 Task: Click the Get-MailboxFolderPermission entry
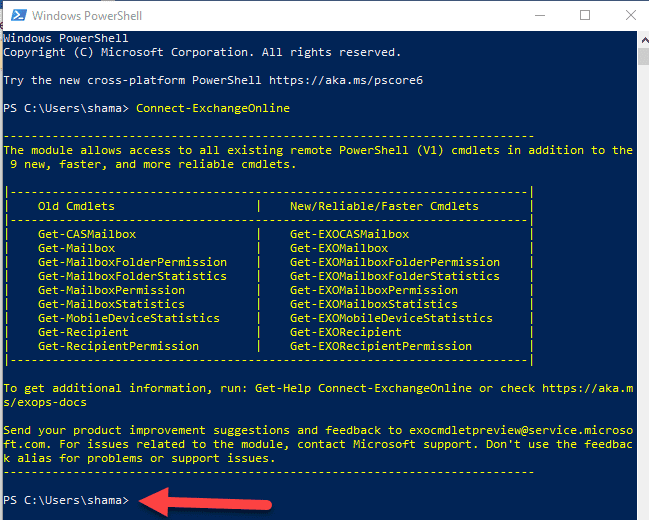click(x=132, y=262)
